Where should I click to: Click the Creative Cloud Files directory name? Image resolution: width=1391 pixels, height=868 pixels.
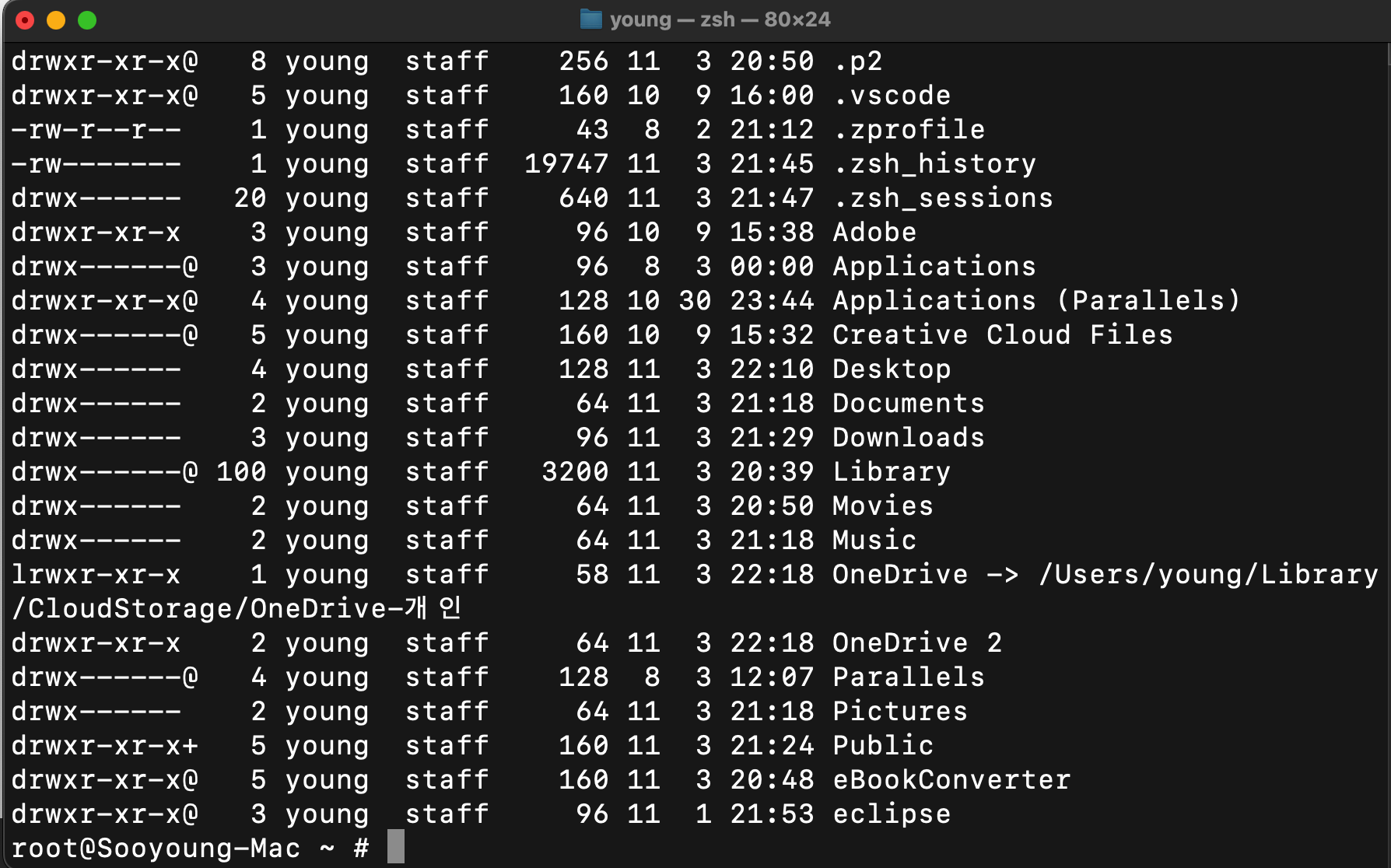coord(1002,335)
